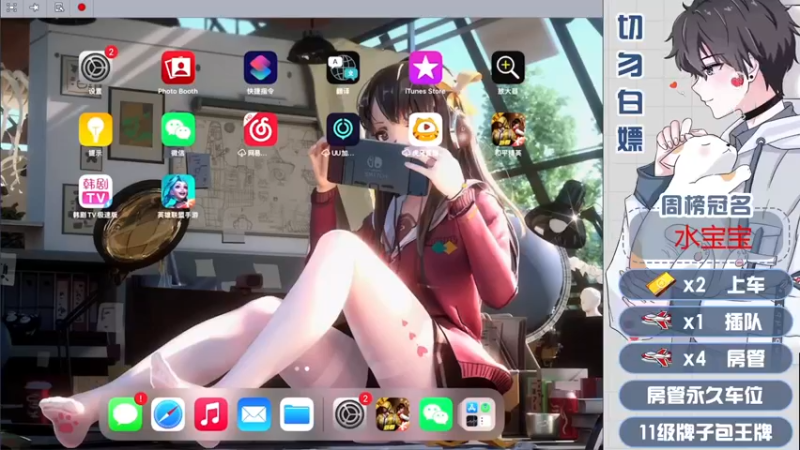Open WeChat from the dock
The width and height of the screenshot is (800, 450).
pyautogui.click(x=435, y=414)
